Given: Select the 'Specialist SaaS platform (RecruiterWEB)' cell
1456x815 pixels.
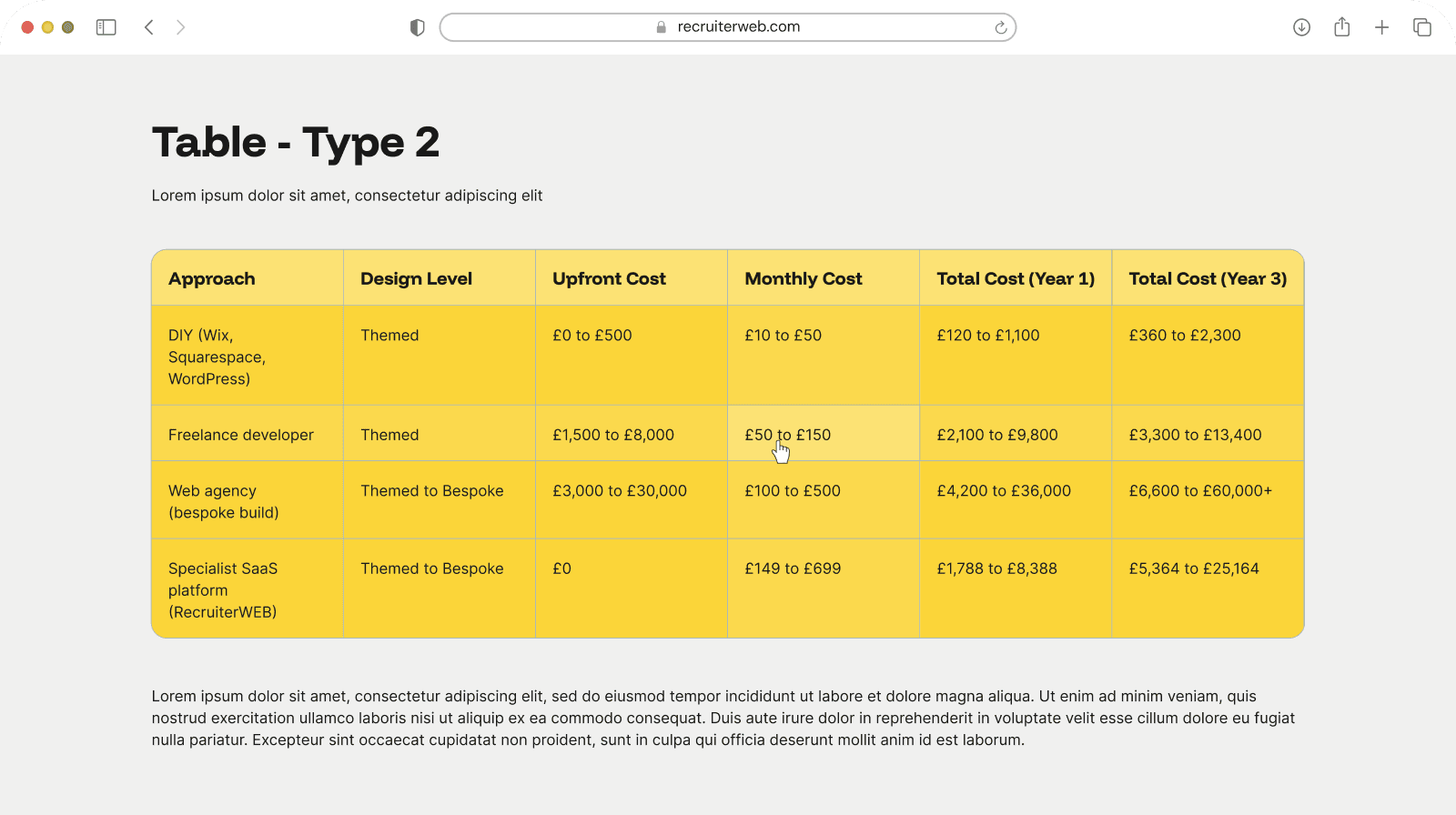Looking at the screenshot, I should [248, 589].
